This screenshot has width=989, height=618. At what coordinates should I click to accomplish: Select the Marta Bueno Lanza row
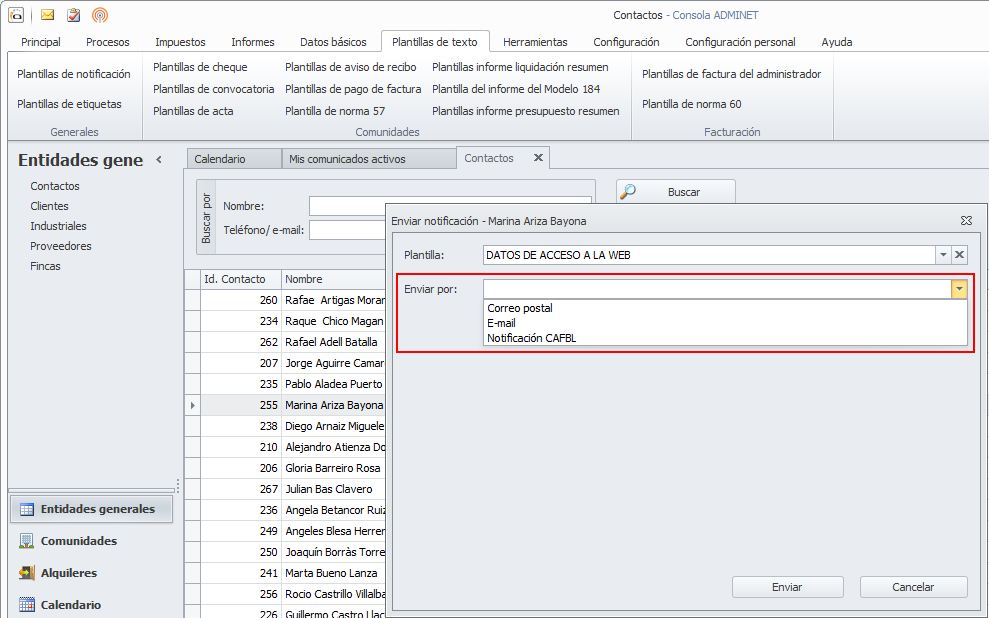point(285,573)
